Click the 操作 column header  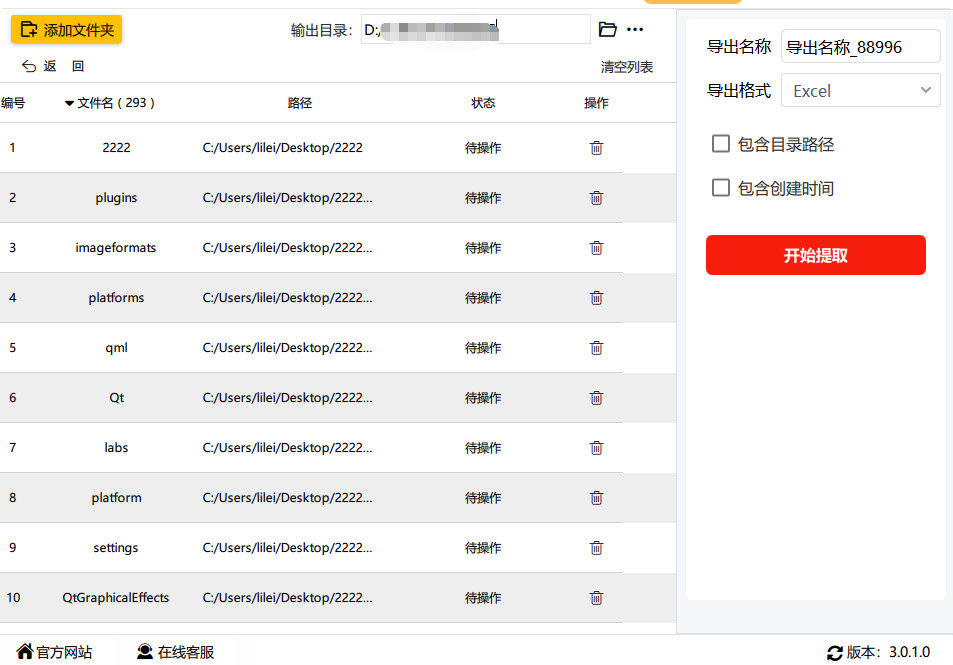point(596,103)
